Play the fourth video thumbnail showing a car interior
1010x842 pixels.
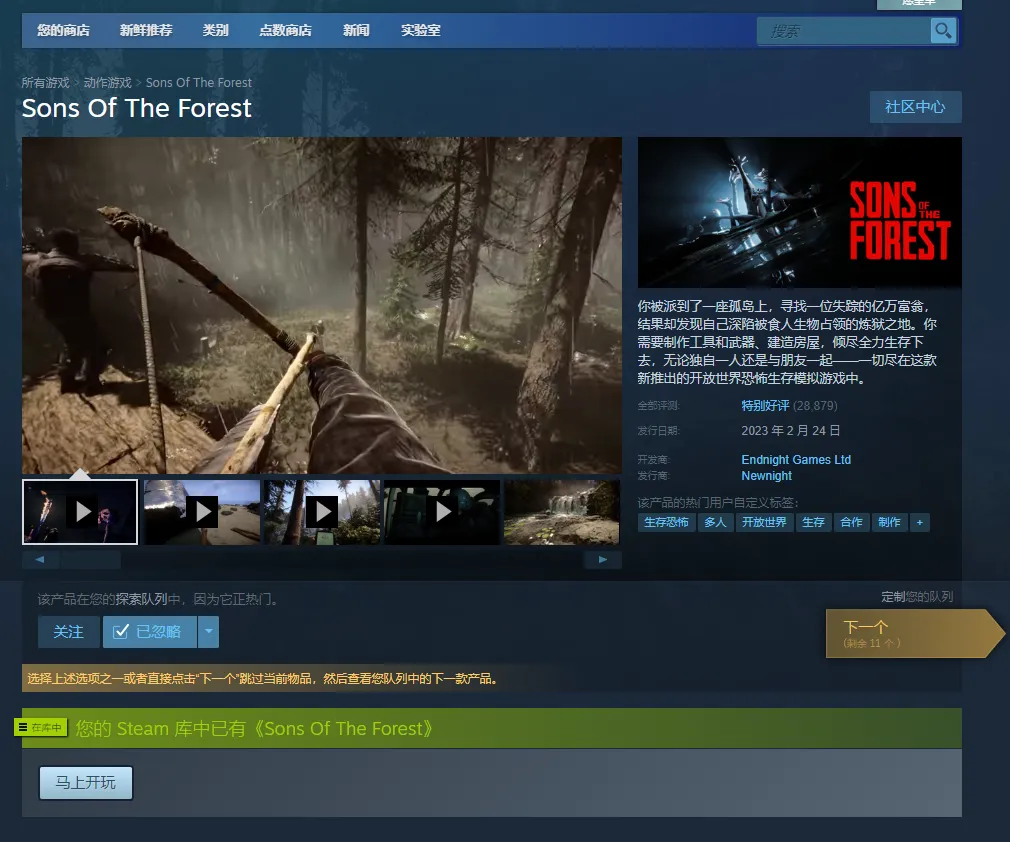coord(442,512)
